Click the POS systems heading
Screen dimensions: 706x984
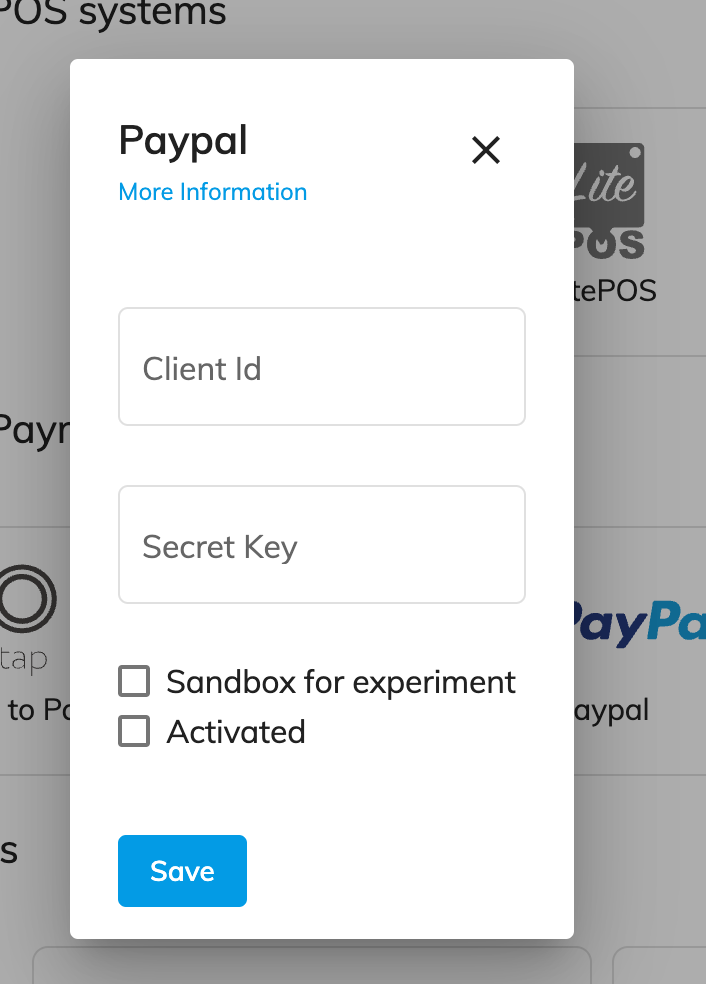click(113, 13)
